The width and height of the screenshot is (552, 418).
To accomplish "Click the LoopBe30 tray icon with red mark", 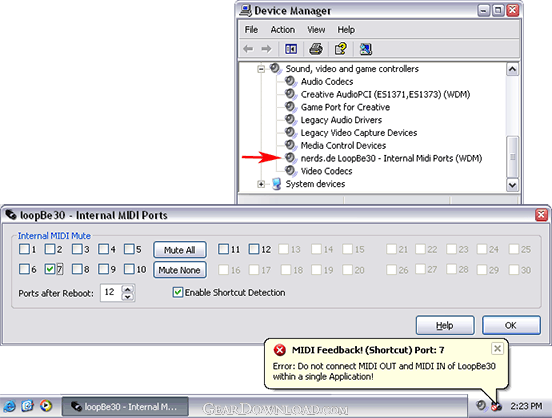I will 496,407.
